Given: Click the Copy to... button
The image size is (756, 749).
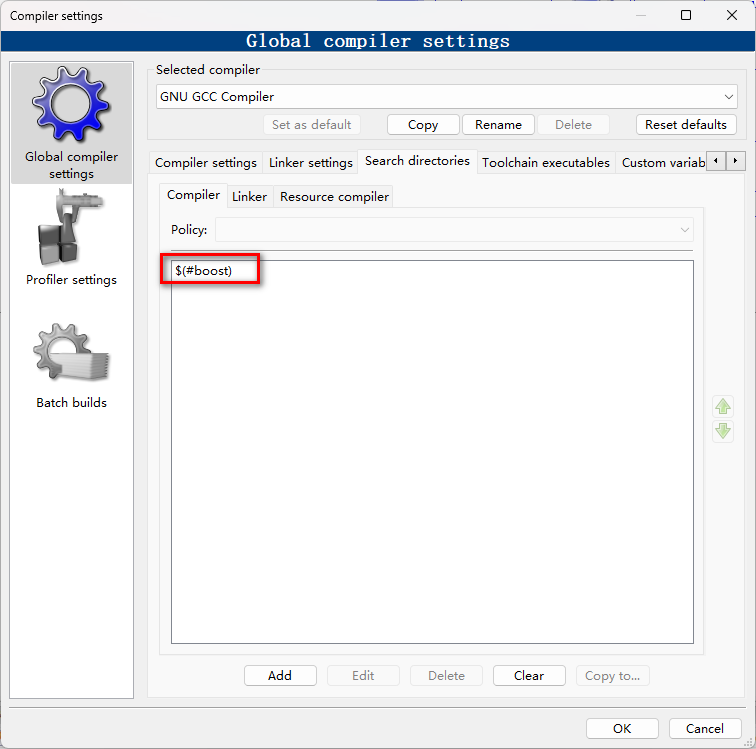Looking at the screenshot, I should coord(612,676).
